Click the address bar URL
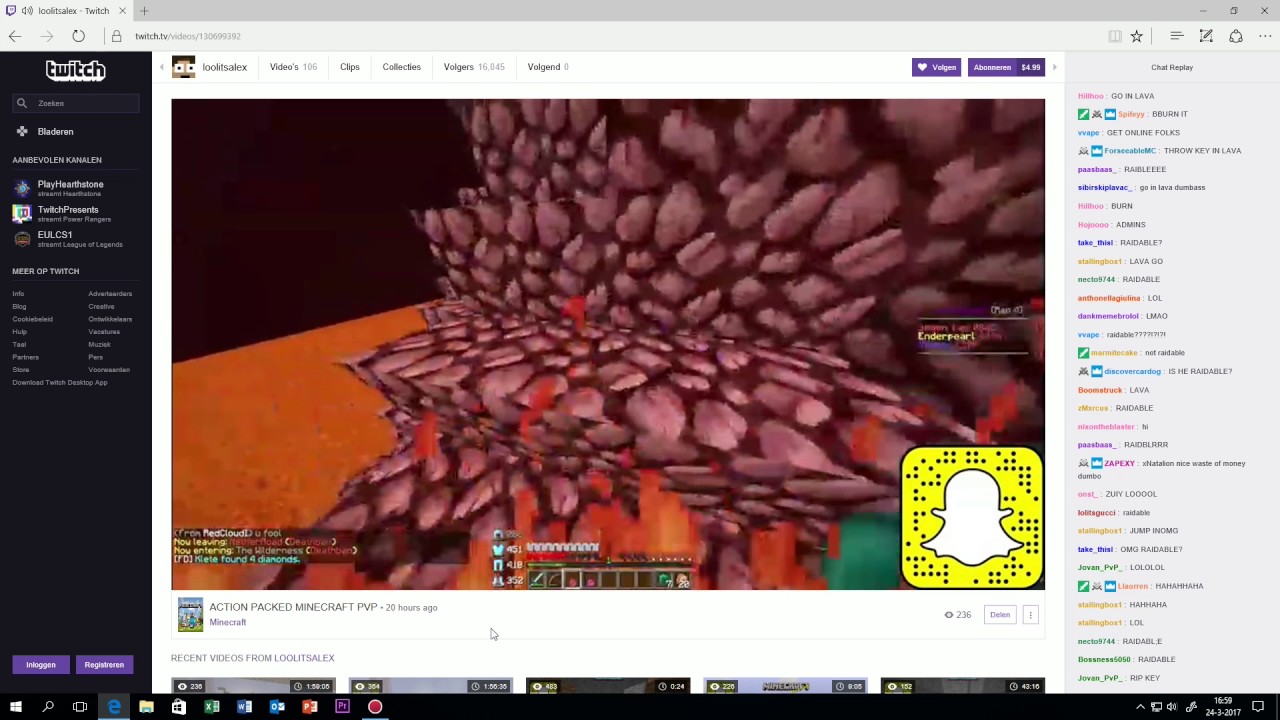Viewport: 1280px width, 720px height. 188,36
